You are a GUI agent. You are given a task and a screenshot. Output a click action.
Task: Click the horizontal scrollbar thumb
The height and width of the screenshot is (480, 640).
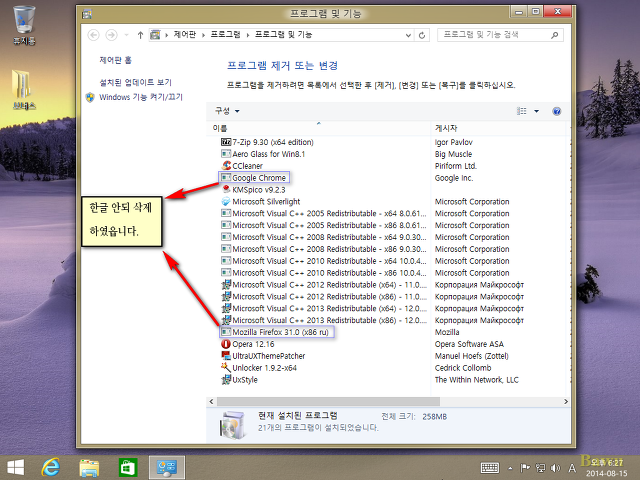click(x=328, y=402)
